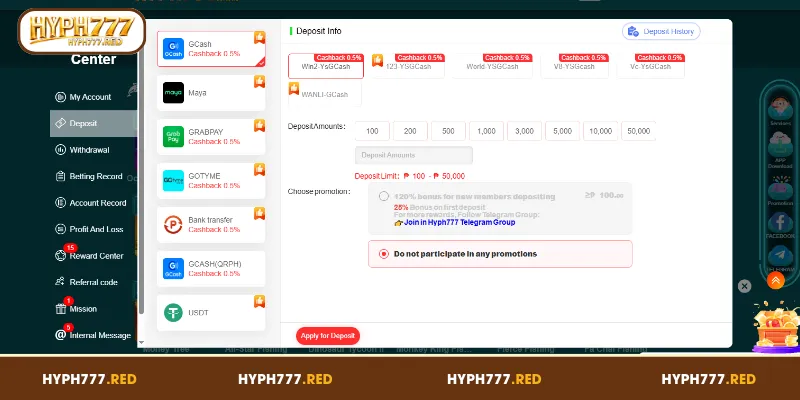
Task: Click the Mission gift icon
Action: click(x=61, y=309)
